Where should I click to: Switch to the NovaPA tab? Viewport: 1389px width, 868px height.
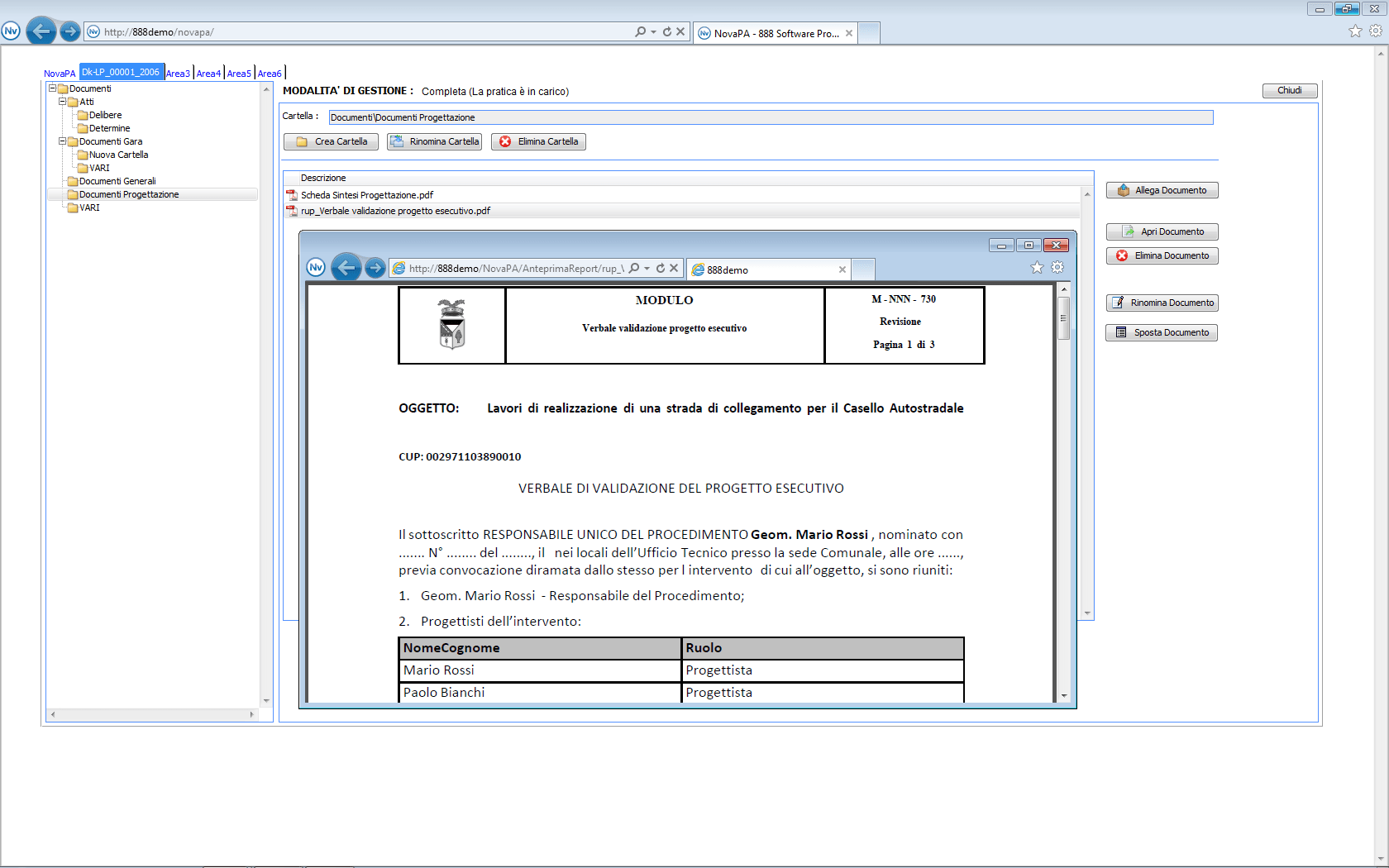(x=60, y=74)
